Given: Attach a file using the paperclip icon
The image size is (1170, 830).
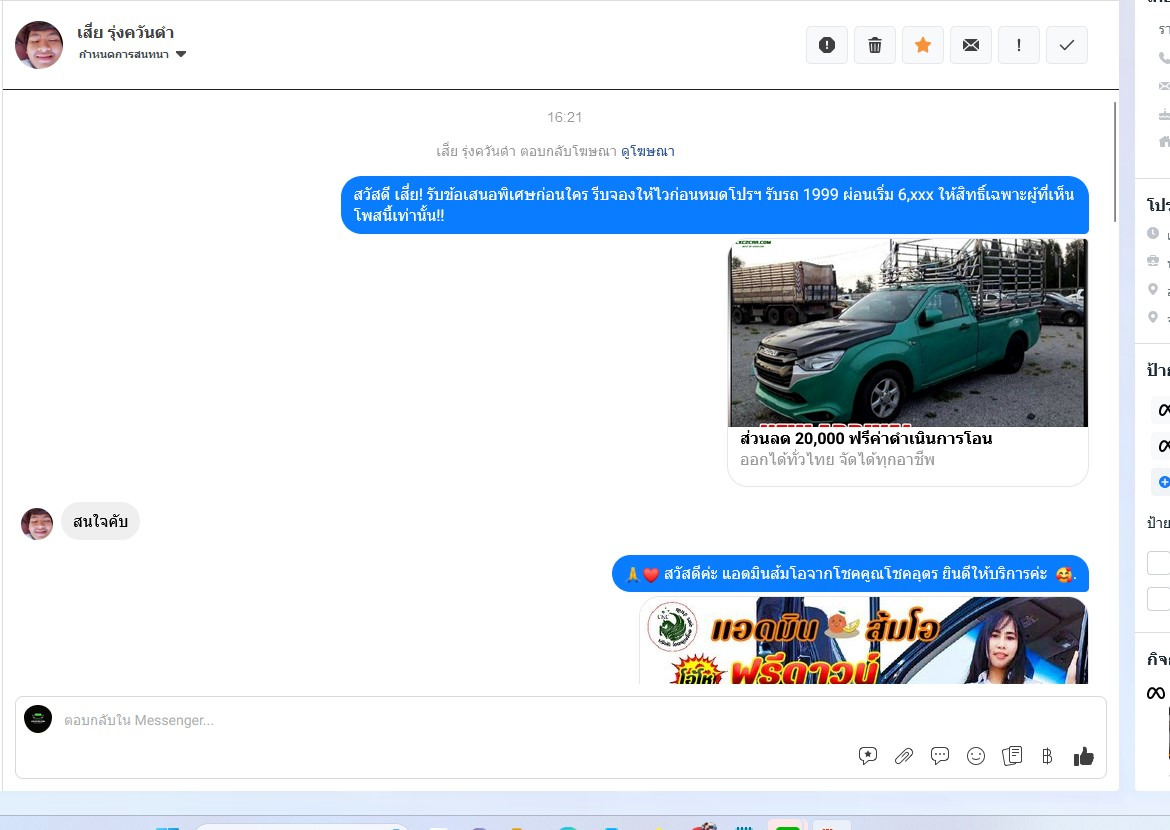Looking at the screenshot, I should [x=904, y=756].
